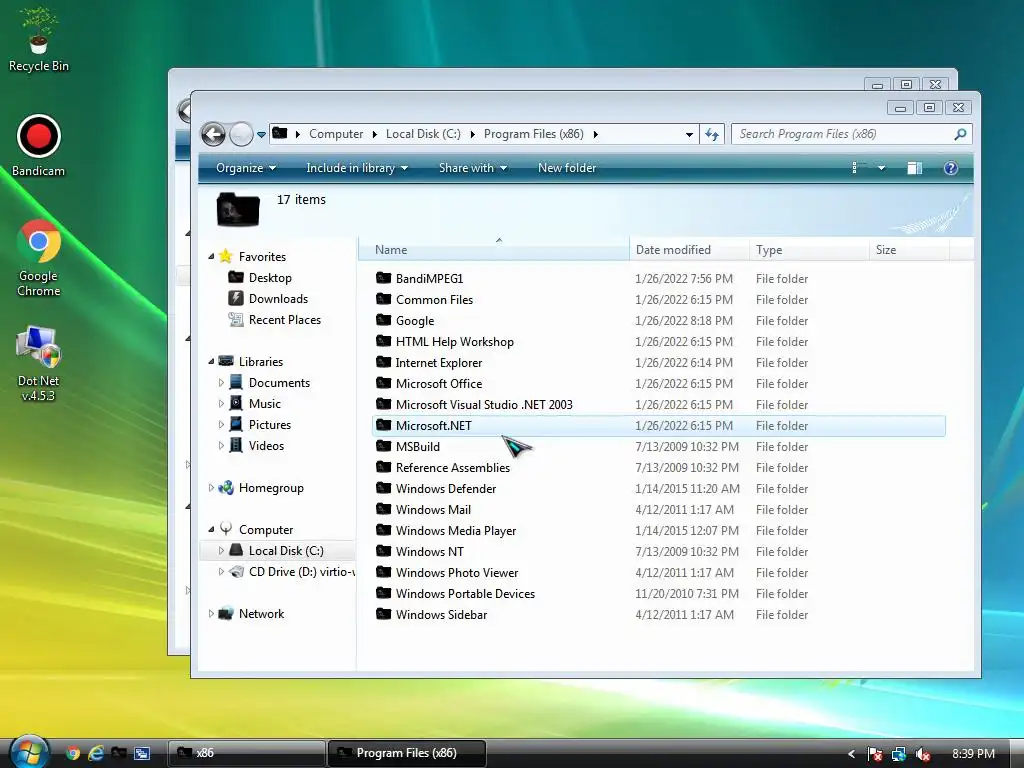Select the BandiMPEG1 folder icon
This screenshot has width=1024, height=768.
(x=383, y=278)
